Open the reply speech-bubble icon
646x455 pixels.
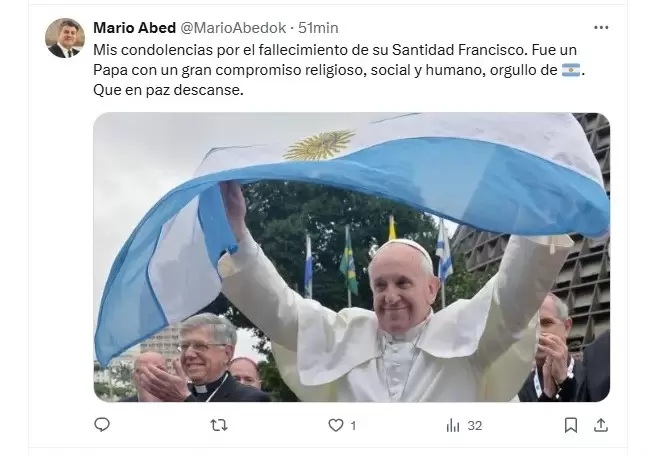pos(102,425)
